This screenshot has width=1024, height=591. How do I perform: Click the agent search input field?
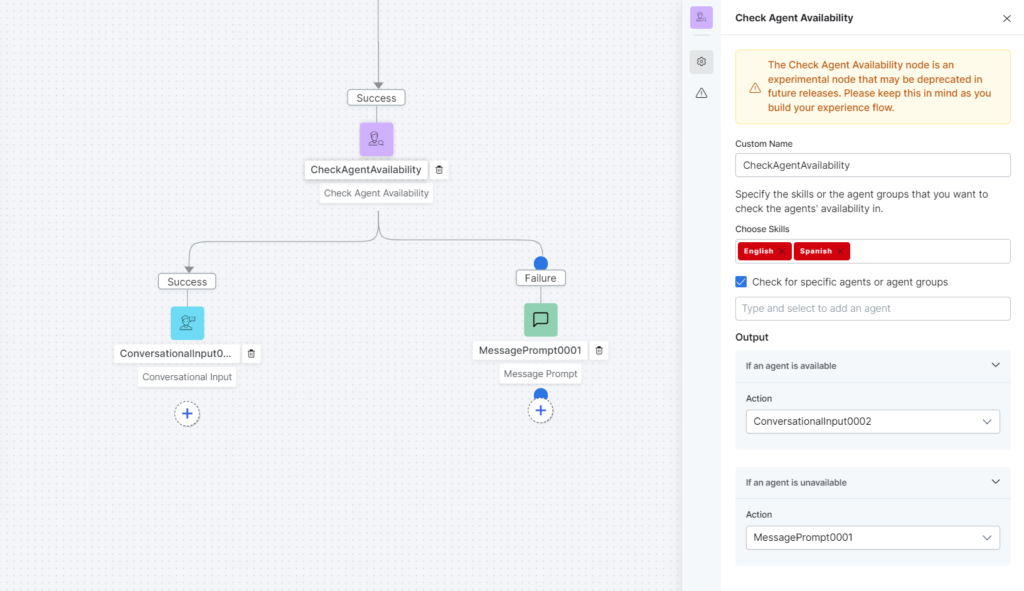pyautogui.click(x=872, y=308)
